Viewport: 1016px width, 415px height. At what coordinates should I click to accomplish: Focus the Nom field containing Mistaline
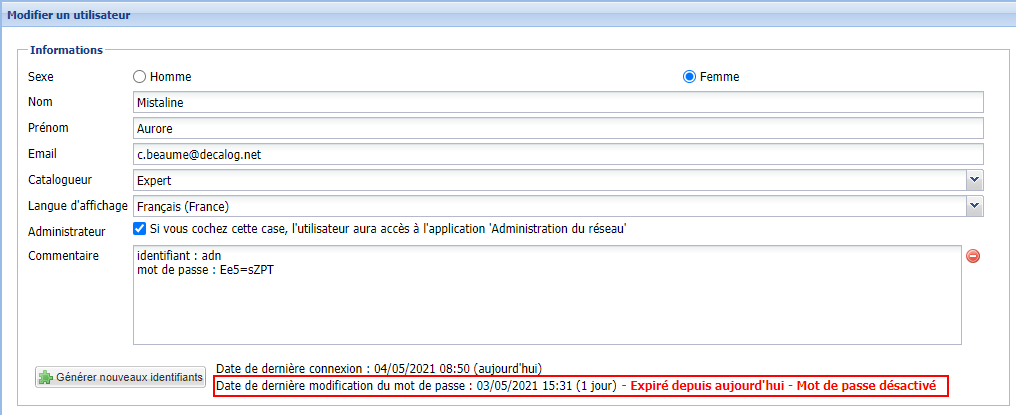[x=558, y=102]
